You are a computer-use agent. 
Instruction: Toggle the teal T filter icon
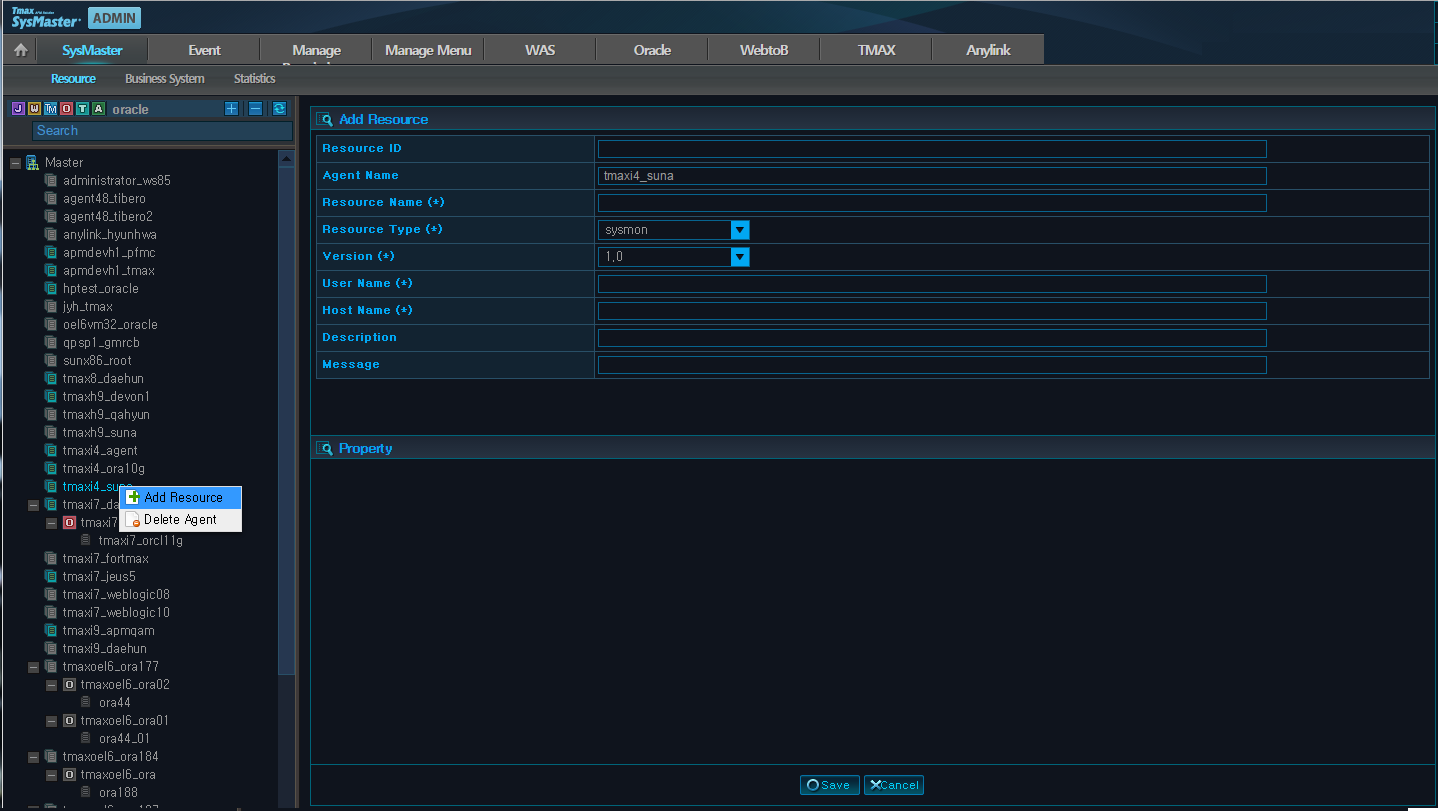pyautogui.click(x=82, y=109)
